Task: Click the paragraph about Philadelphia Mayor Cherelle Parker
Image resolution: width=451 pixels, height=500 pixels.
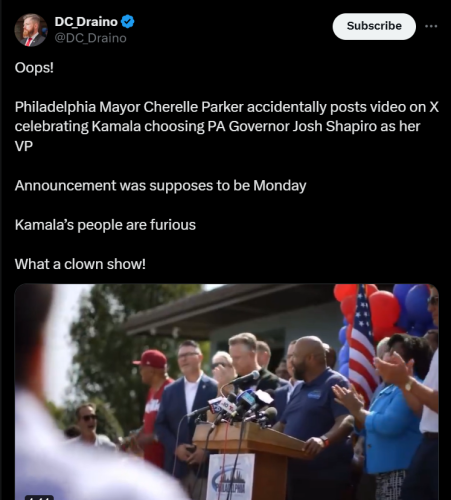Action: point(227,126)
